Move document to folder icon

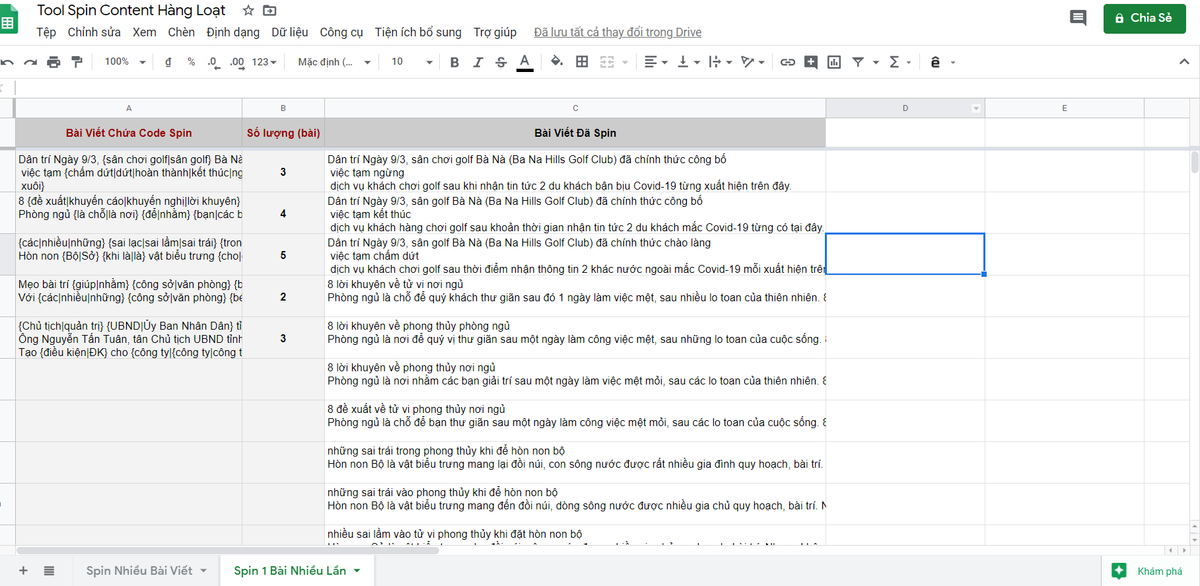point(269,10)
